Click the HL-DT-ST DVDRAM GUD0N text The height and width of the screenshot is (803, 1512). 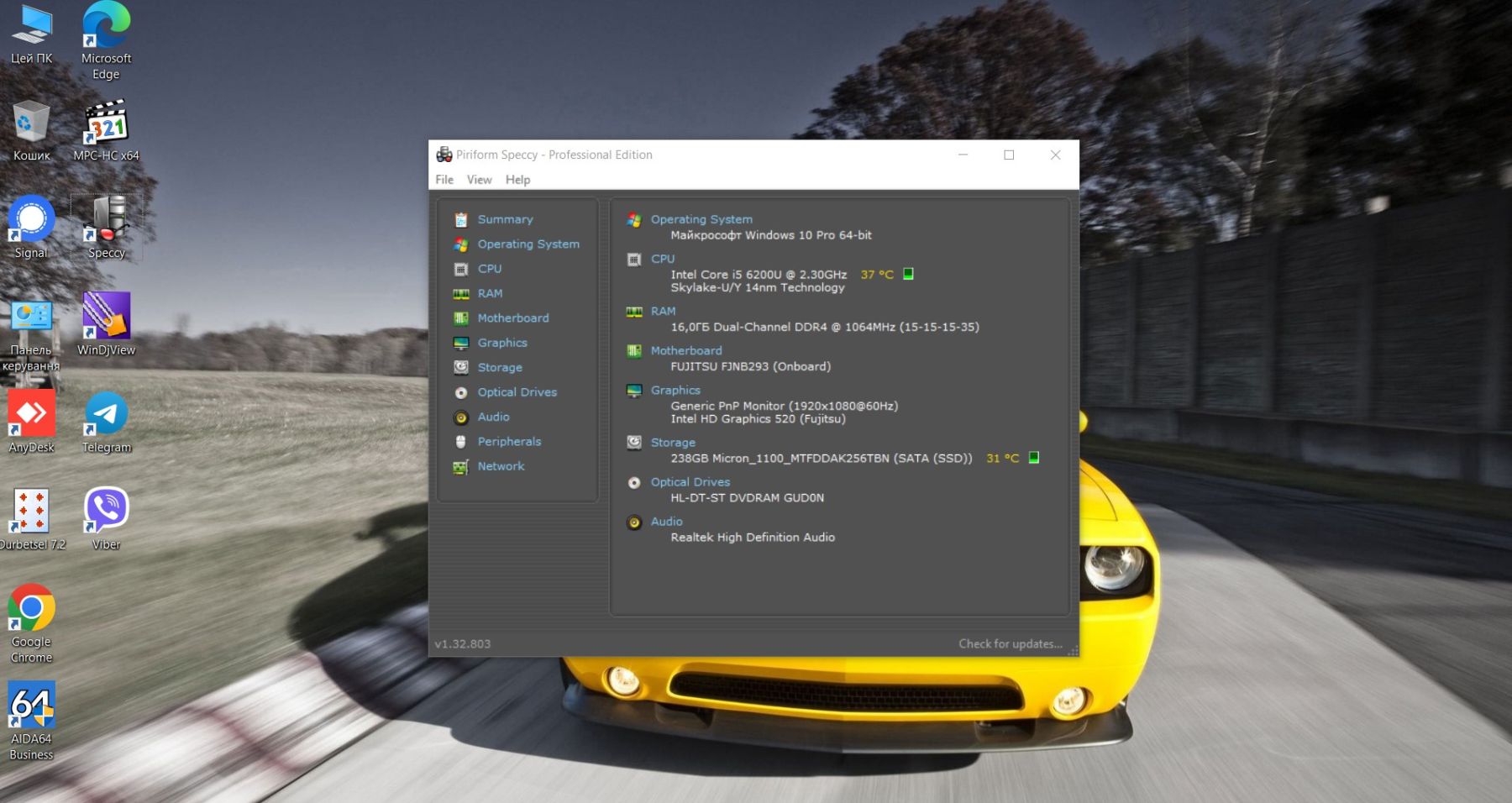pos(747,497)
